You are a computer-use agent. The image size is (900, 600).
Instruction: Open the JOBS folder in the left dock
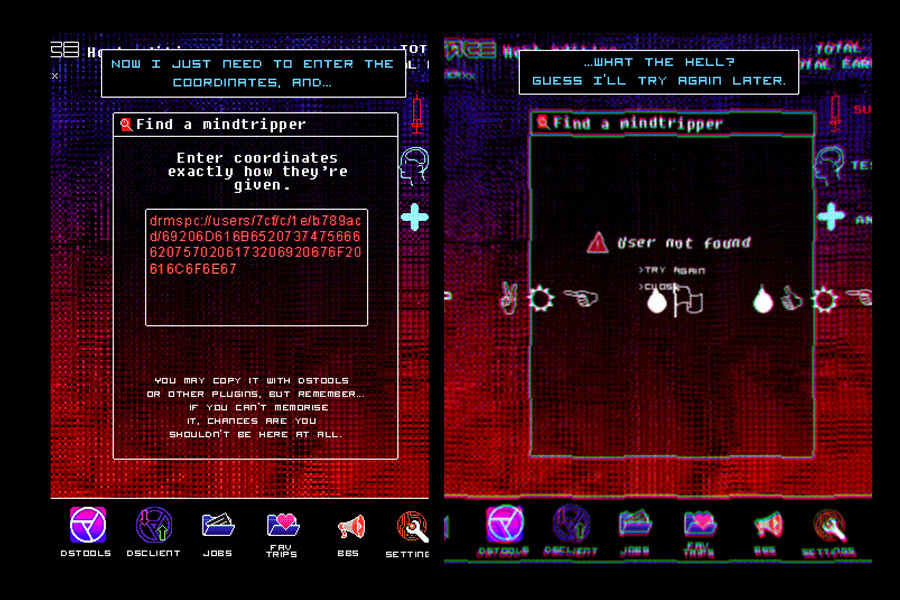point(218,525)
